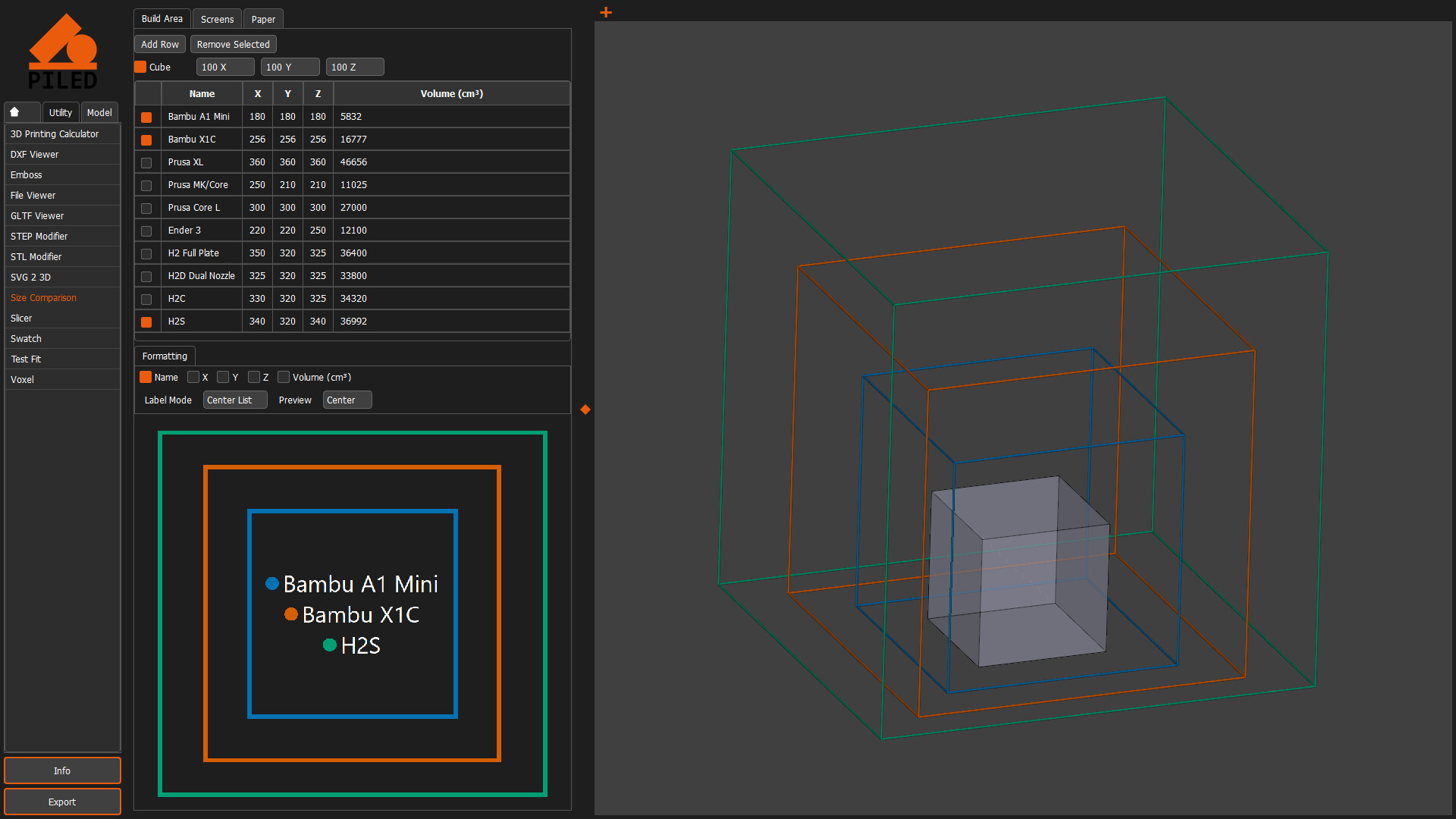The width and height of the screenshot is (1456, 819).
Task: Switch to the Model tab
Action: (99, 111)
